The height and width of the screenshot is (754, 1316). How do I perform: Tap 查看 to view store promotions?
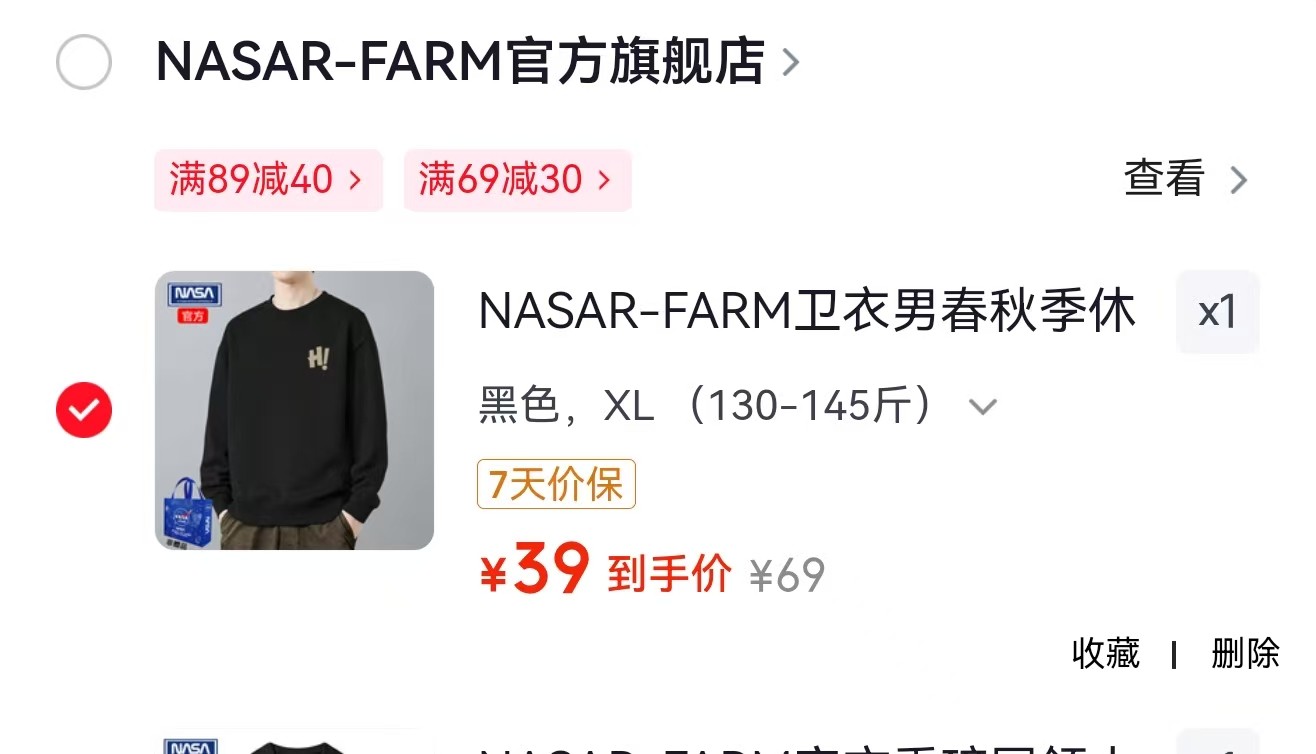pos(1164,180)
